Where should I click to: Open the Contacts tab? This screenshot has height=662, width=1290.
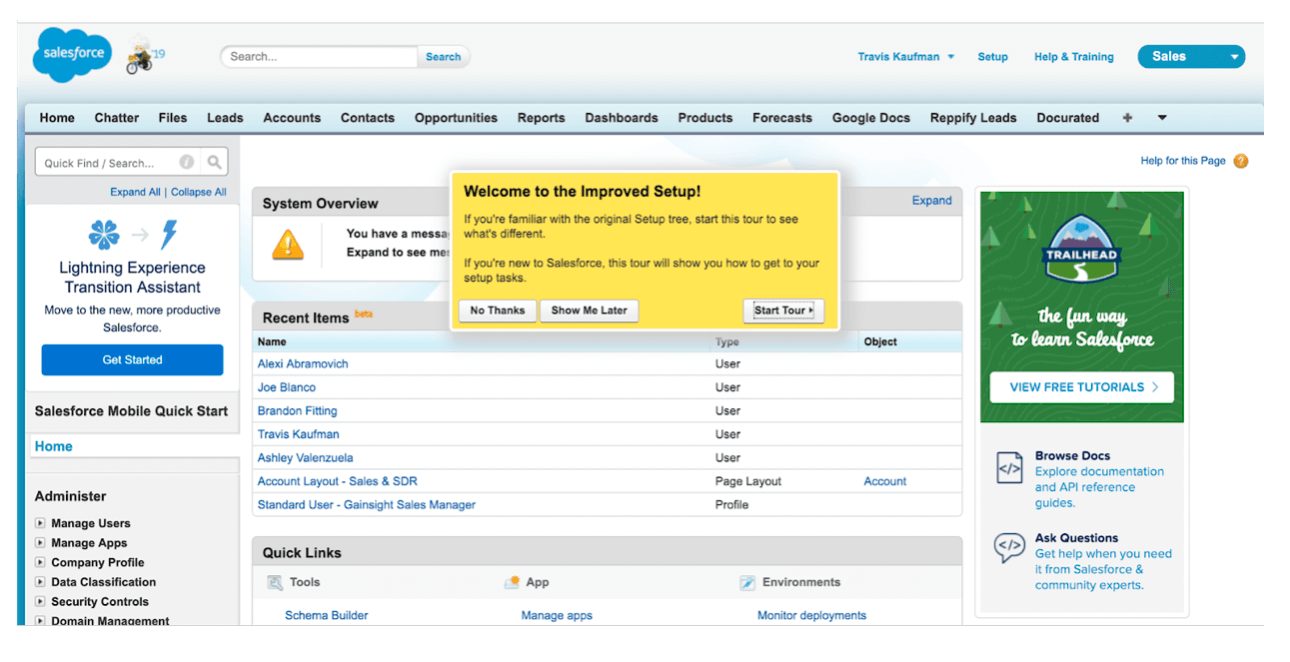pyautogui.click(x=367, y=118)
